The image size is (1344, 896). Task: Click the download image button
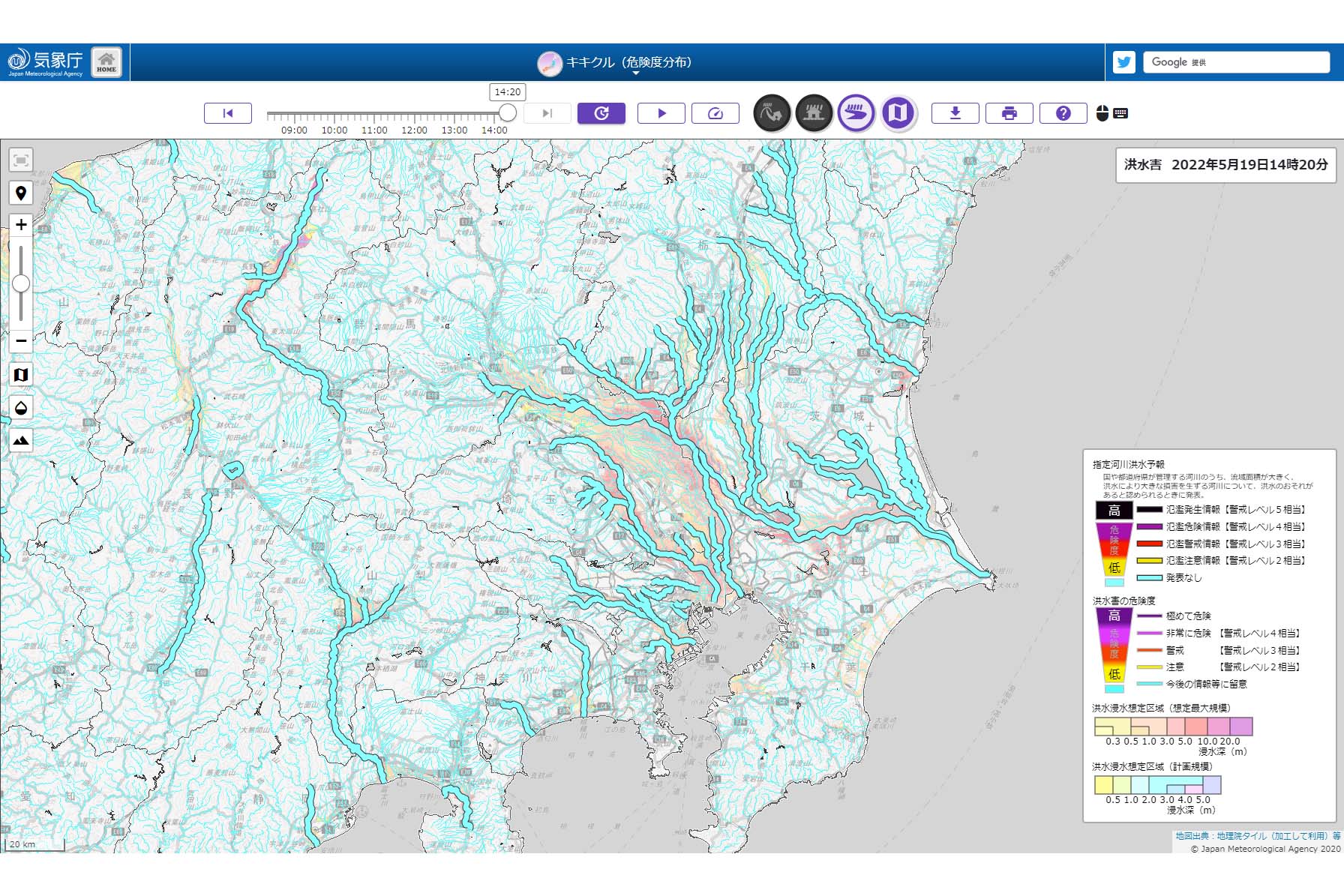tap(955, 113)
